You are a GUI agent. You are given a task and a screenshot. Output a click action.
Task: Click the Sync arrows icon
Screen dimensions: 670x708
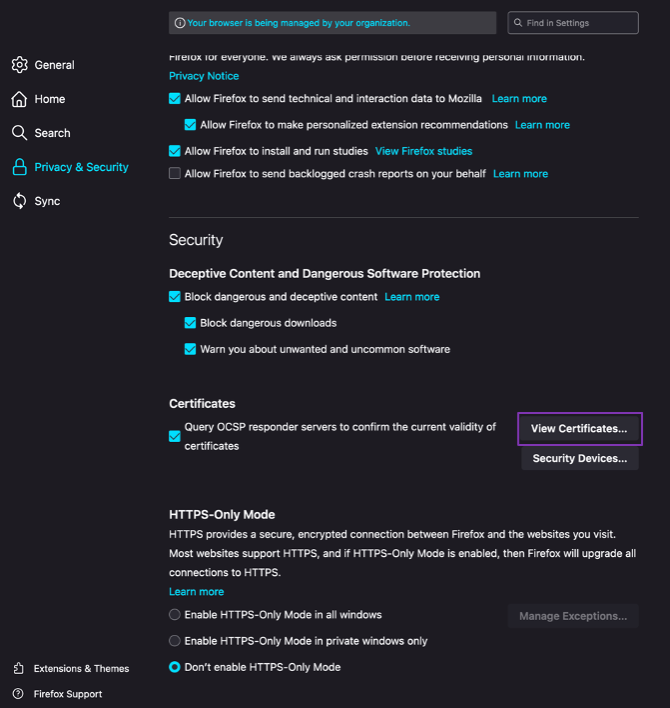coord(19,201)
